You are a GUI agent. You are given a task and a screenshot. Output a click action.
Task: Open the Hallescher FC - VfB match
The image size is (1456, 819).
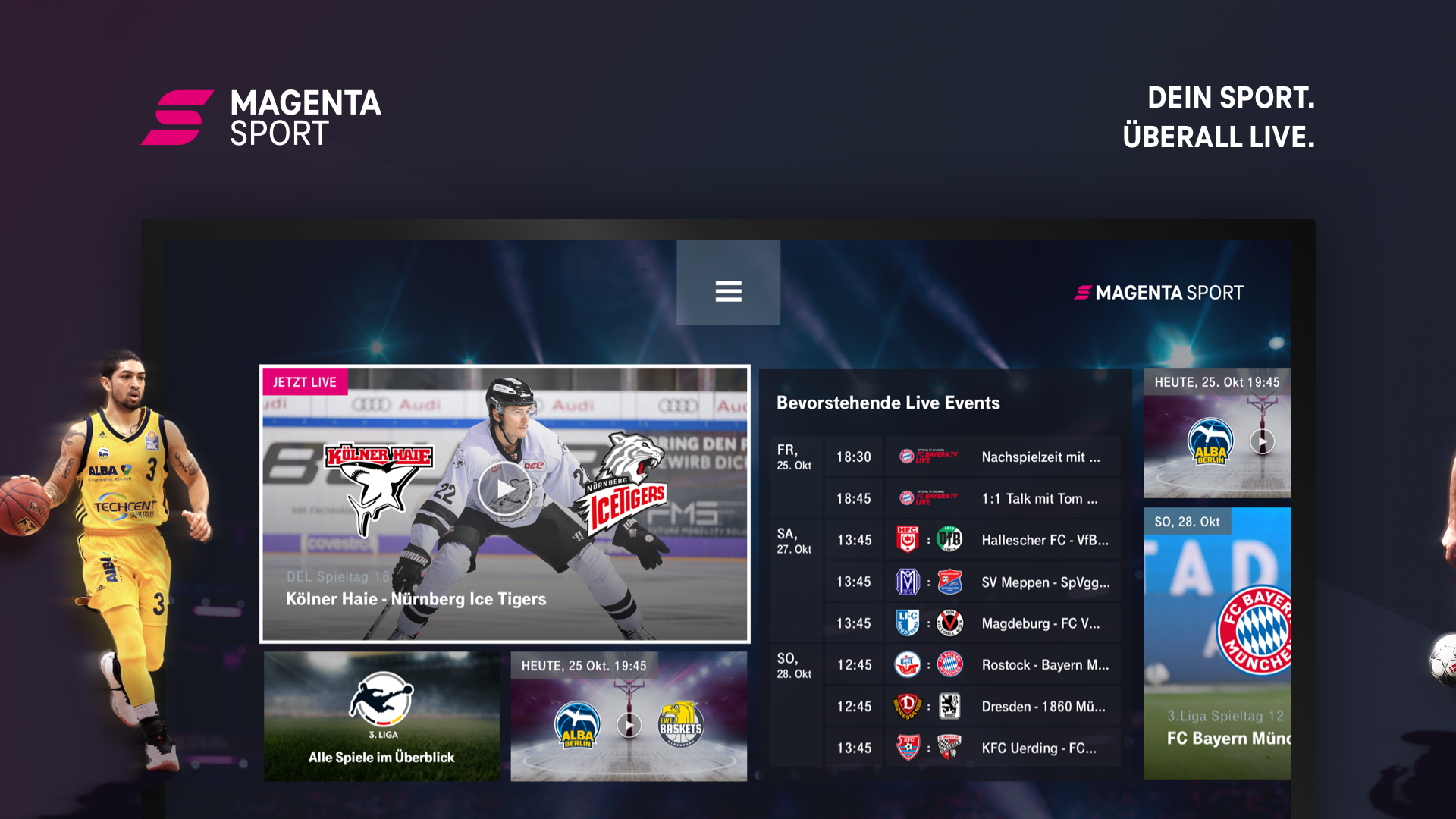coord(972,540)
